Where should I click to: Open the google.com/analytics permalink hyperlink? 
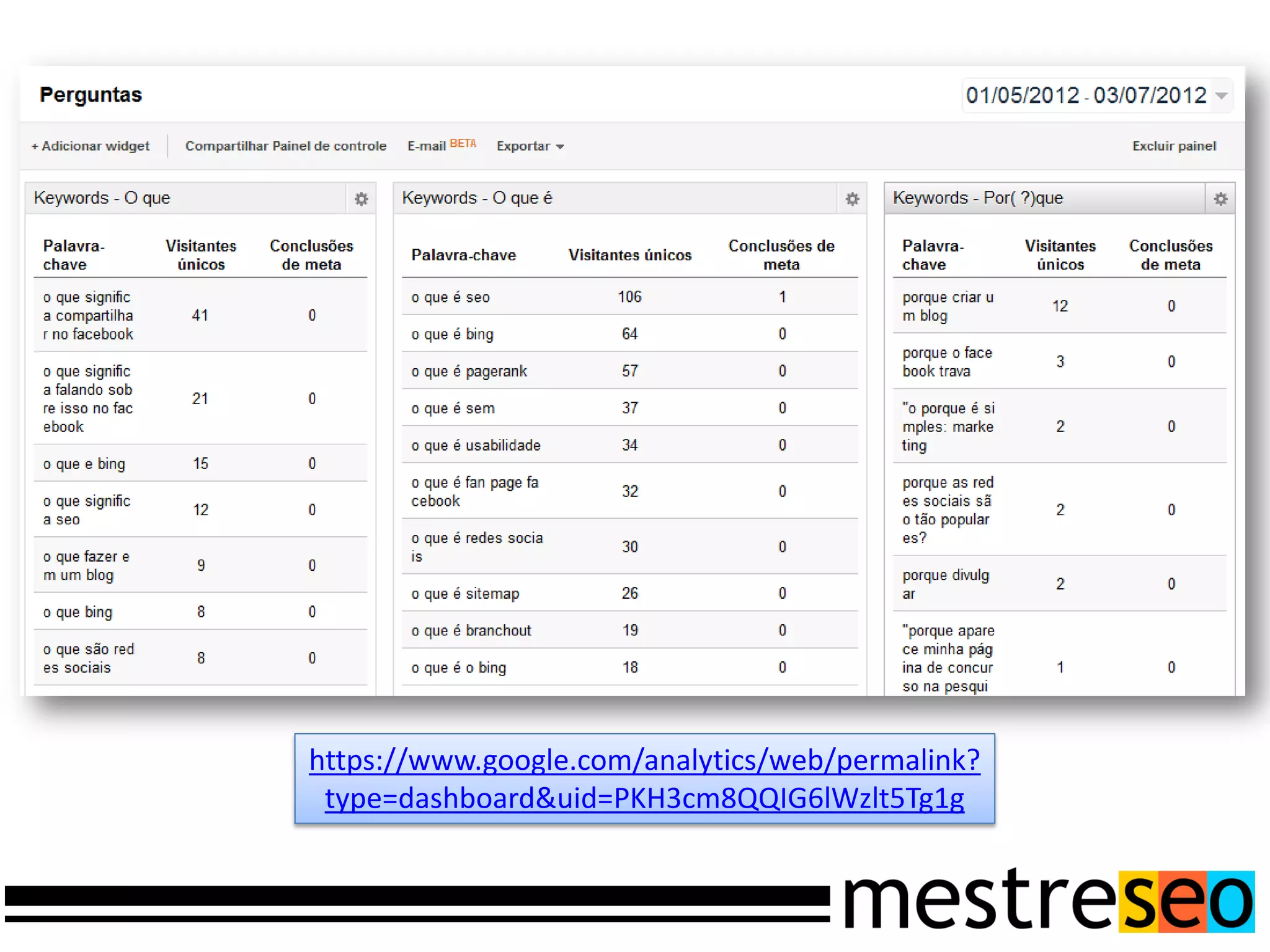(644, 778)
